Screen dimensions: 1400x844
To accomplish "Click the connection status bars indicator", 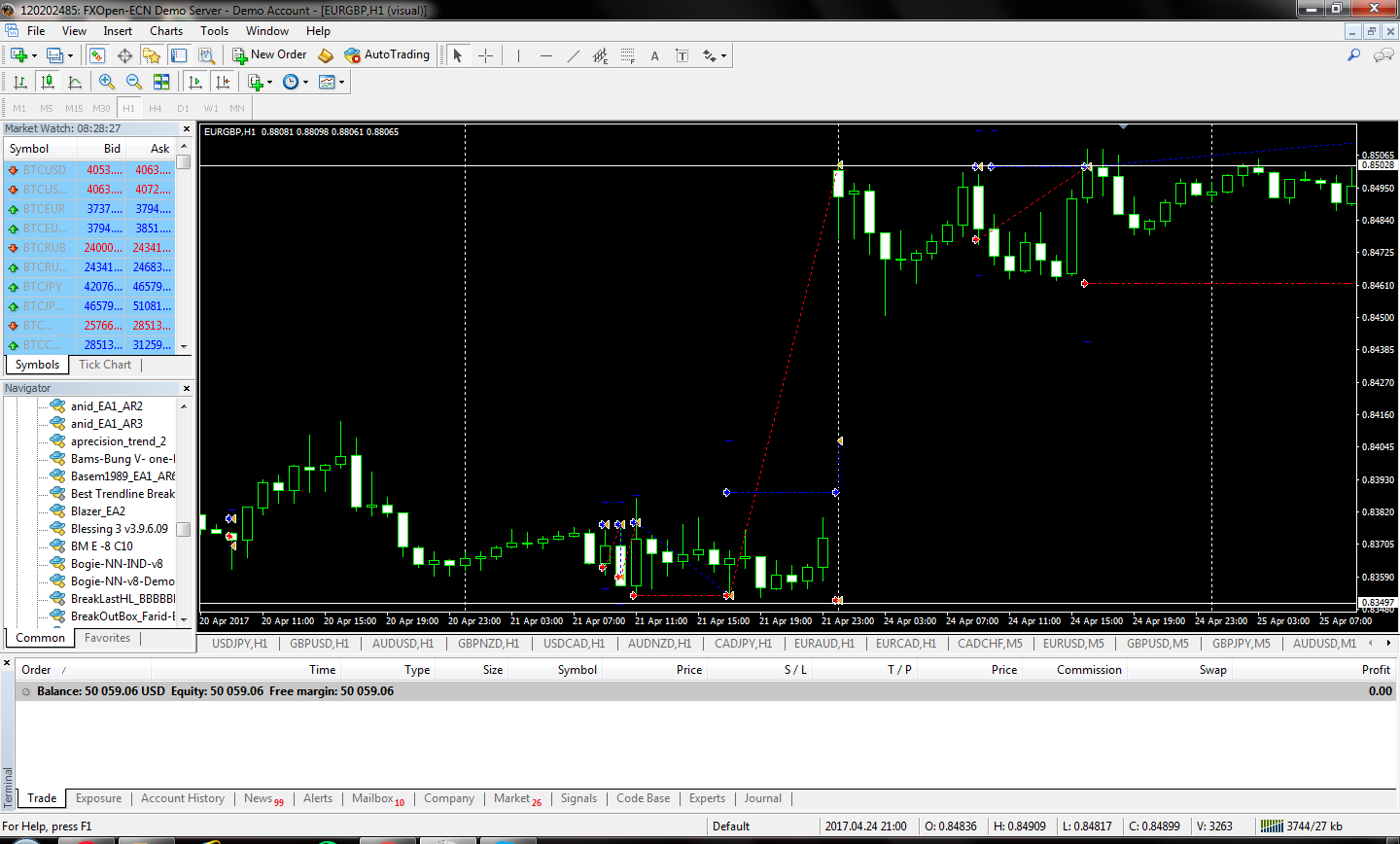I will (1272, 826).
